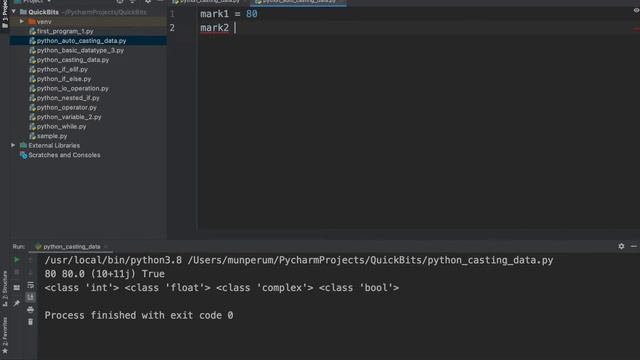Open python_if_elif.py file
The height and width of the screenshot is (360, 640).
pos(62,69)
